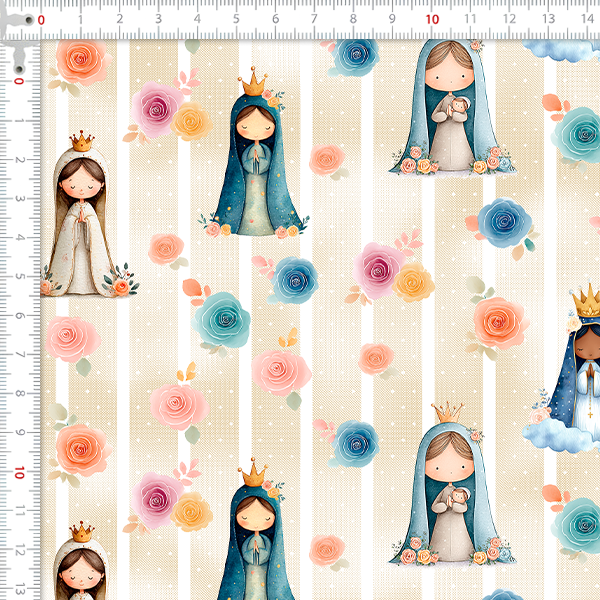600x600 pixels.
Task: Click number 14 on the top ruler
Action: pyautogui.click(x=587, y=19)
